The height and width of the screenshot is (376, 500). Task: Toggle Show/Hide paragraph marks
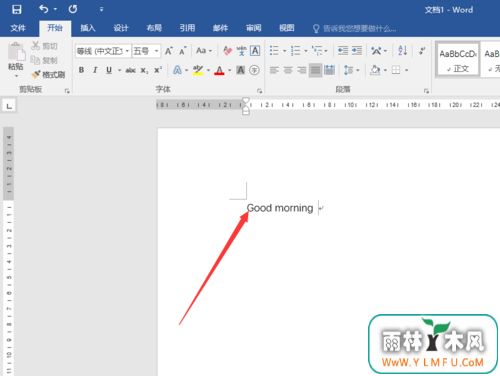click(422, 51)
